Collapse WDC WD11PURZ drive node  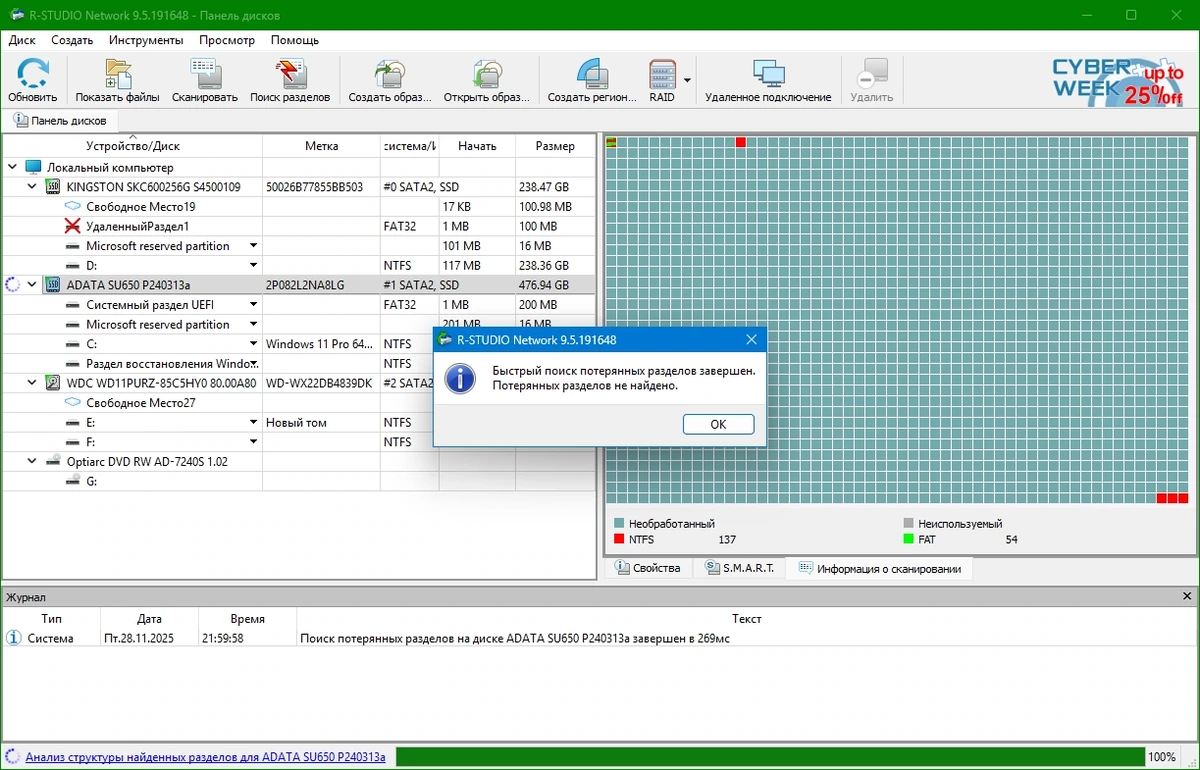[x=33, y=383]
